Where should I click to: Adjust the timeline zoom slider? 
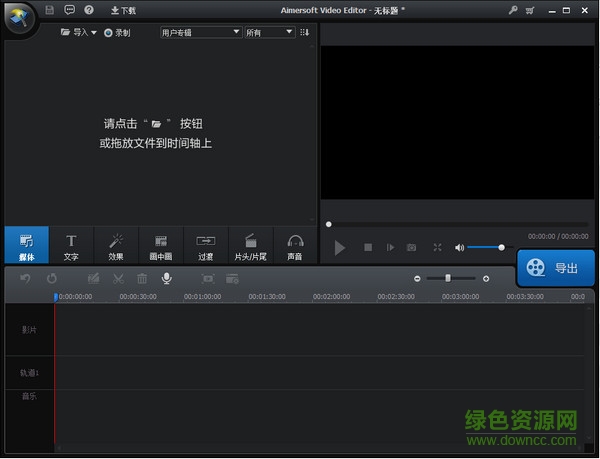tap(448, 278)
